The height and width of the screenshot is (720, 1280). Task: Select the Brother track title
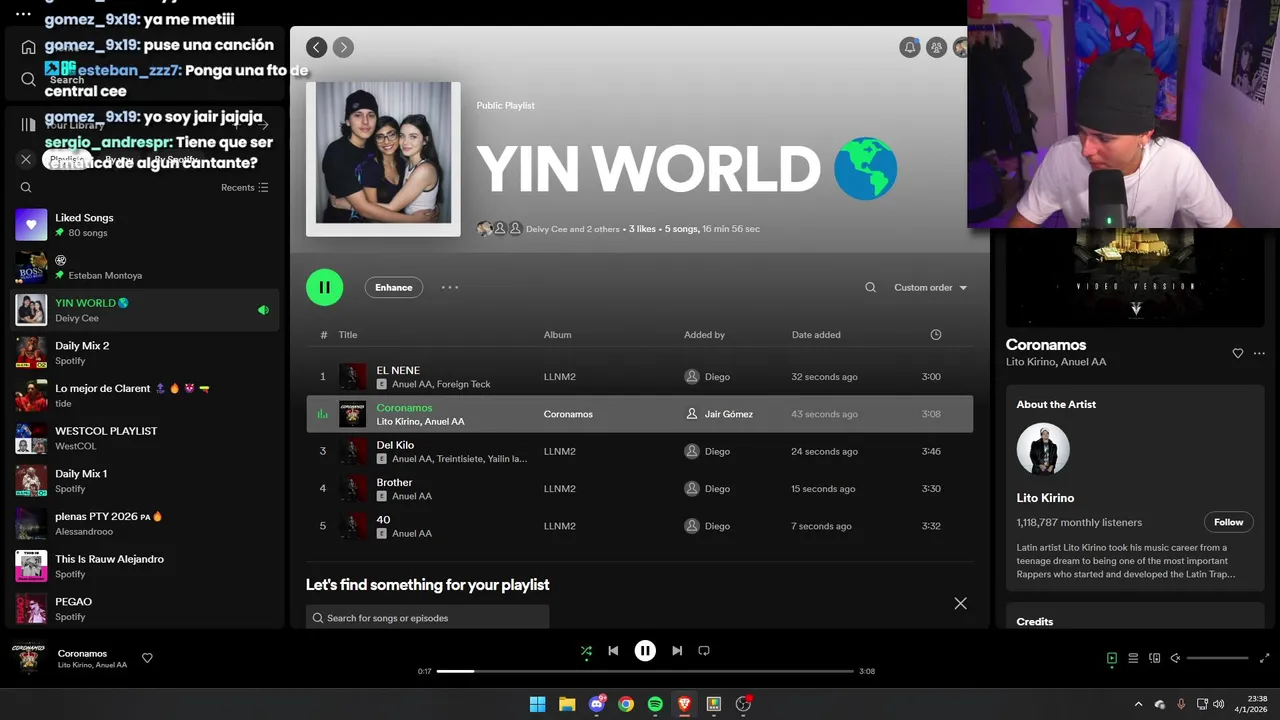[x=395, y=482]
